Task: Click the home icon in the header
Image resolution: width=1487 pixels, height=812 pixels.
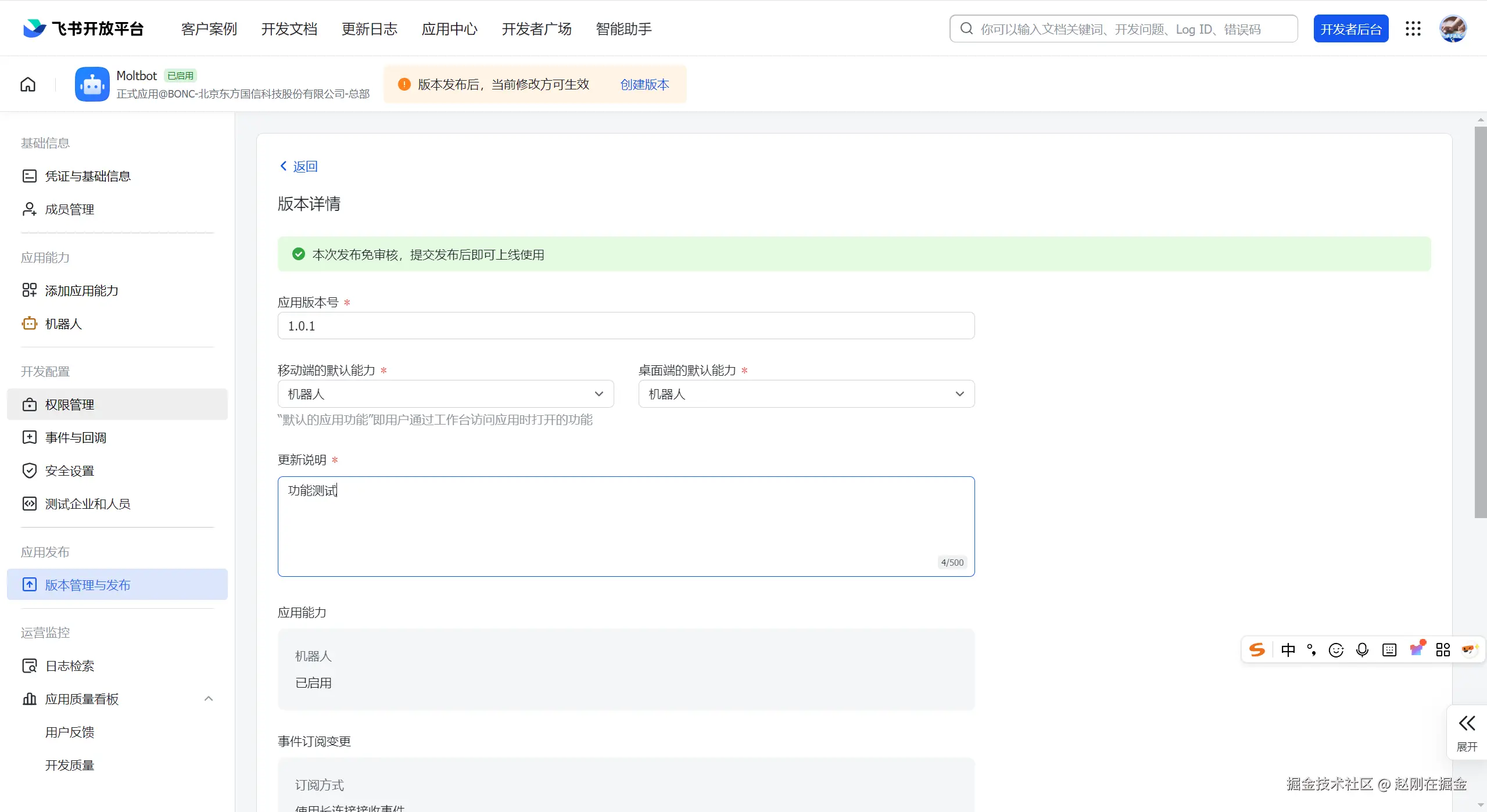Action: point(28,85)
